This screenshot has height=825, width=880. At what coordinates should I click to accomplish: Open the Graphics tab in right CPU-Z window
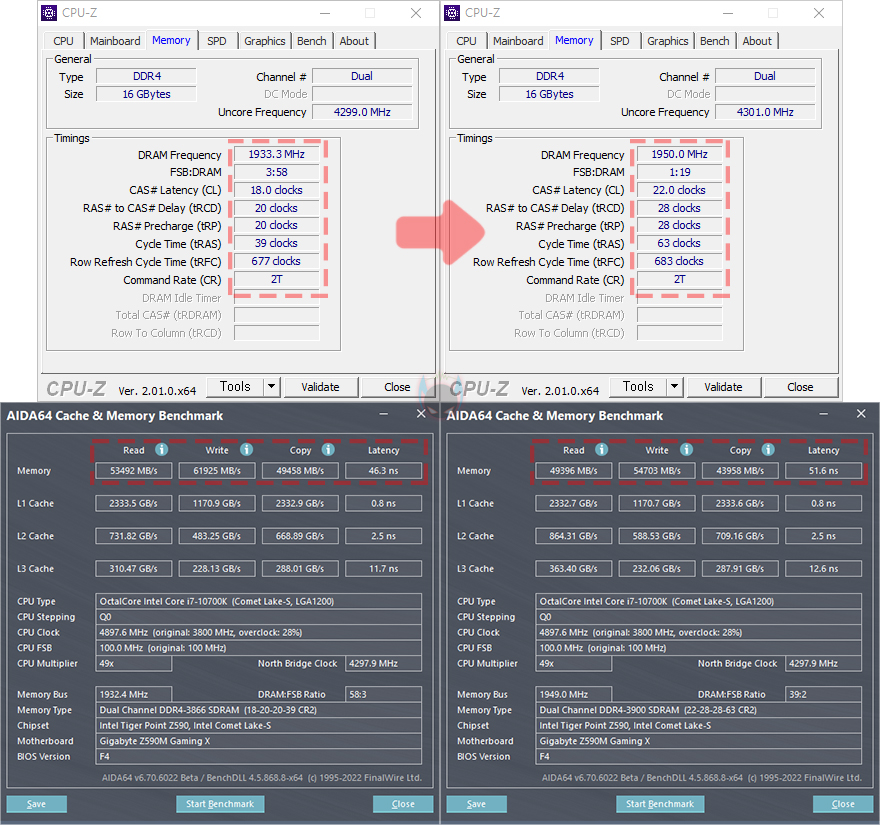pos(667,41)
